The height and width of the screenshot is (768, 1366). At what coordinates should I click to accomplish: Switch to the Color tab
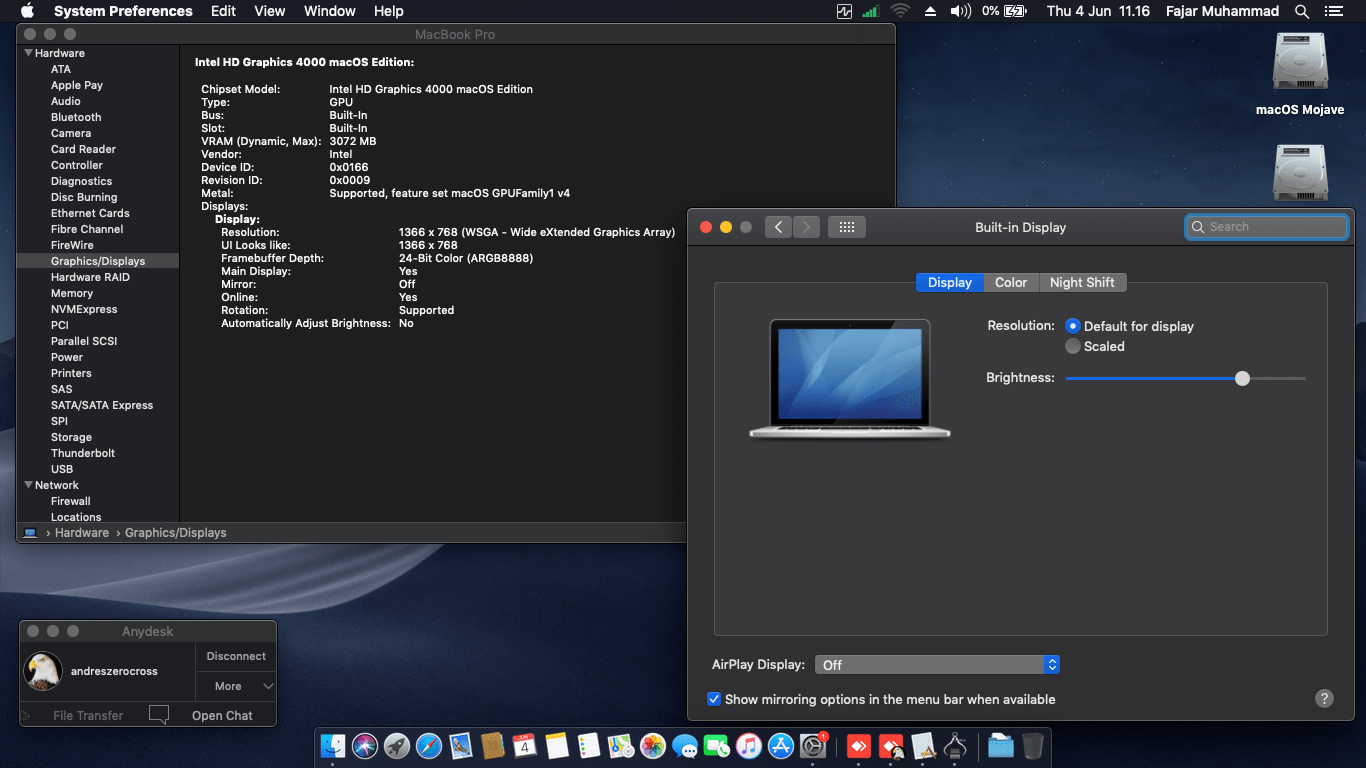pos(1011,283)
